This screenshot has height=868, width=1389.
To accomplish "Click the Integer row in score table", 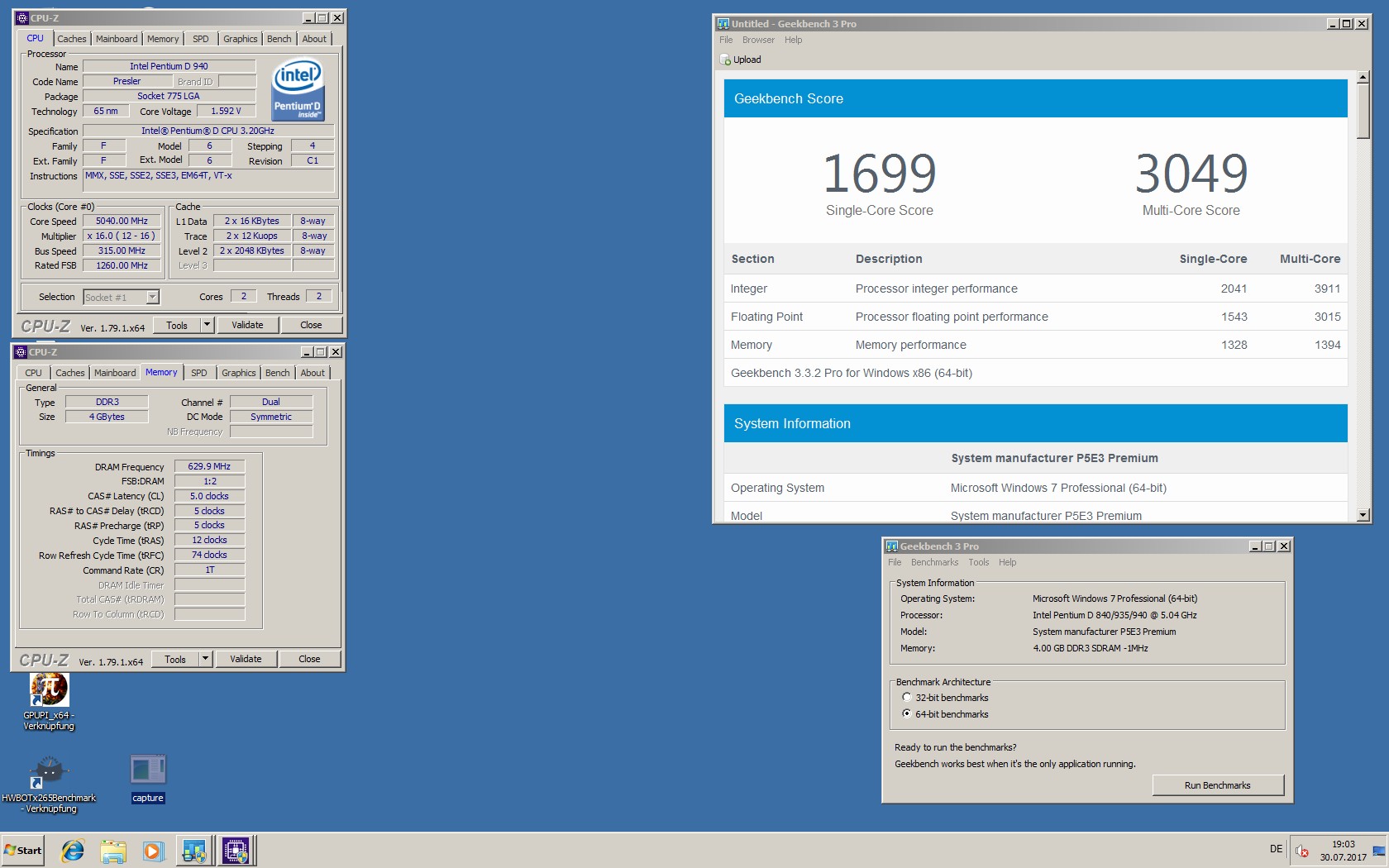I will point(1035,289).
